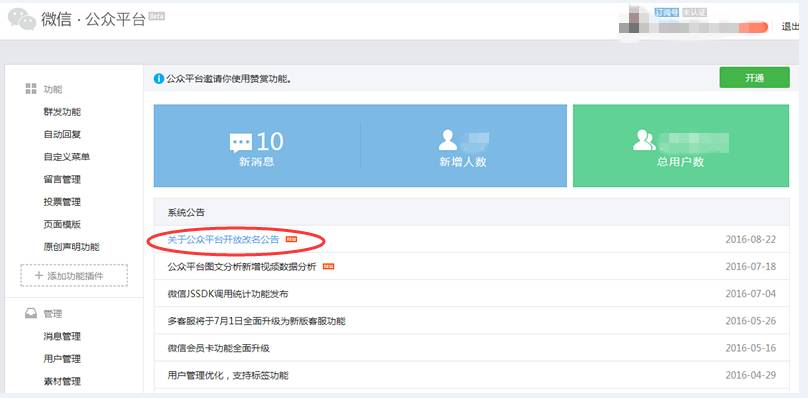This screenshot has width=808, height=398.
Task: Click the date 2016-07-04
Action: (x=750, y=294)
